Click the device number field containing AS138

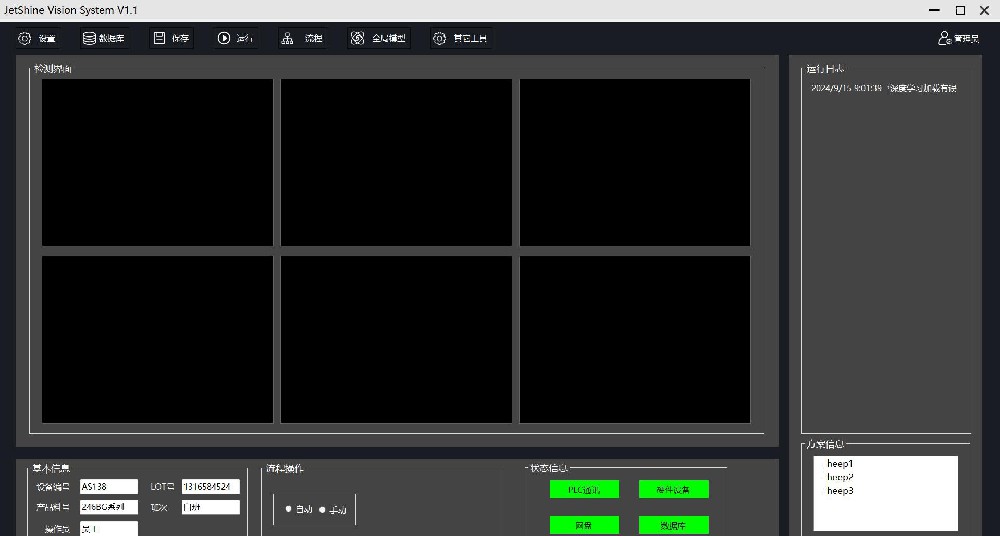click(x=109, y=487)
